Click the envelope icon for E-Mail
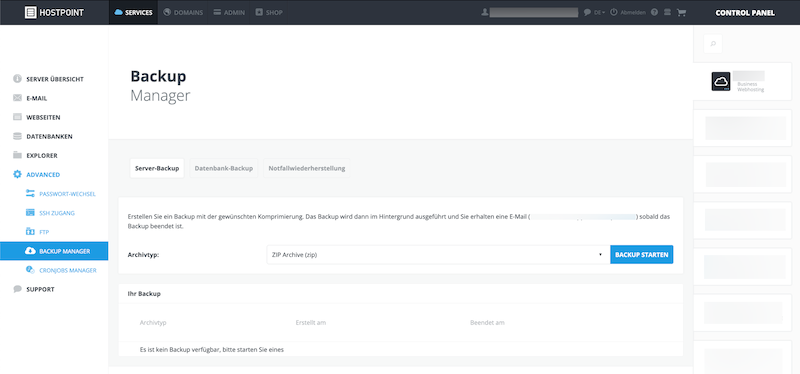 coord(17,98)
